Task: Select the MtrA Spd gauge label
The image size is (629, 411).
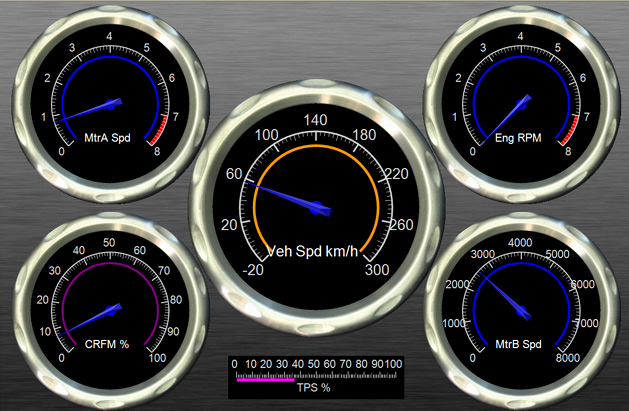Action: (108, 138)
